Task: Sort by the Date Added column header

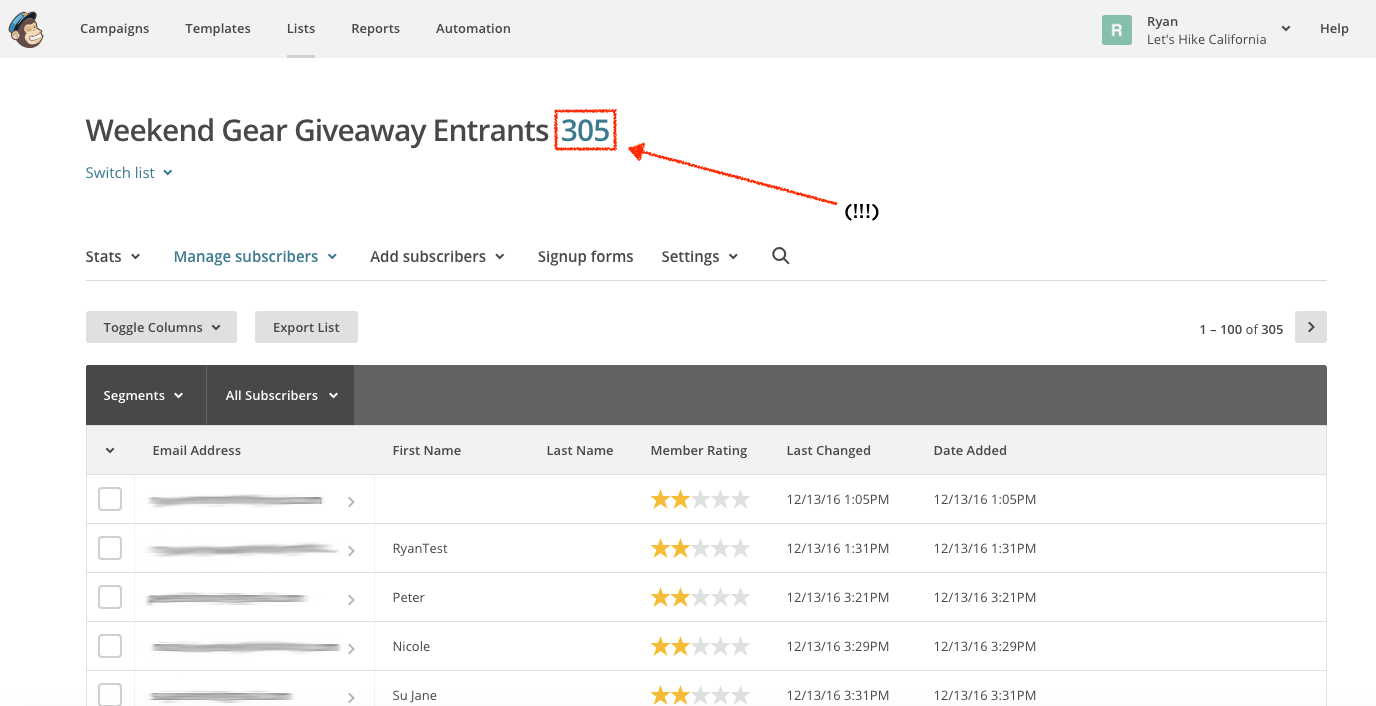Action: (x=969, y=450)
